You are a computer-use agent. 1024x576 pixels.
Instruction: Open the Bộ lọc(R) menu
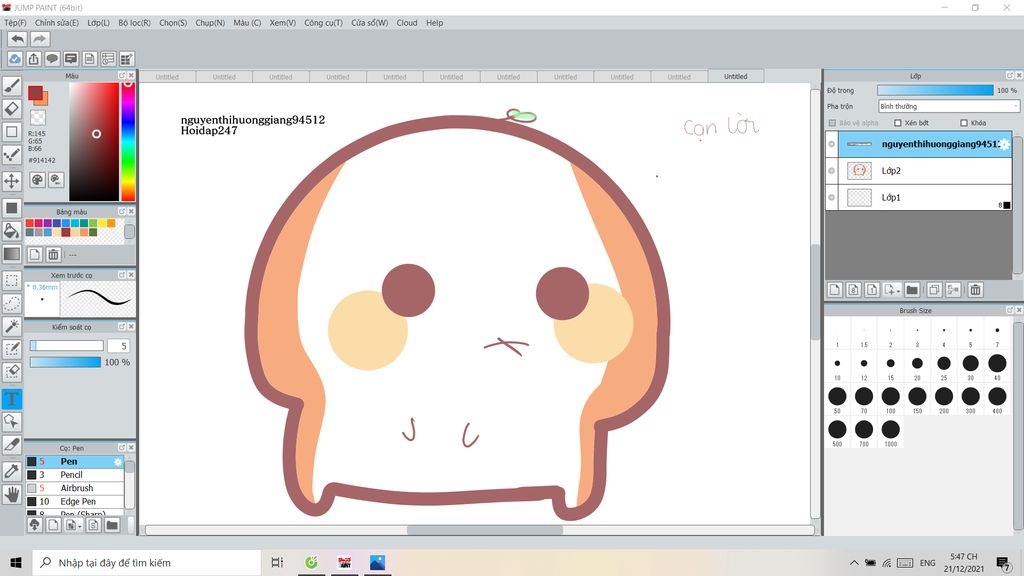coord(135,23)
